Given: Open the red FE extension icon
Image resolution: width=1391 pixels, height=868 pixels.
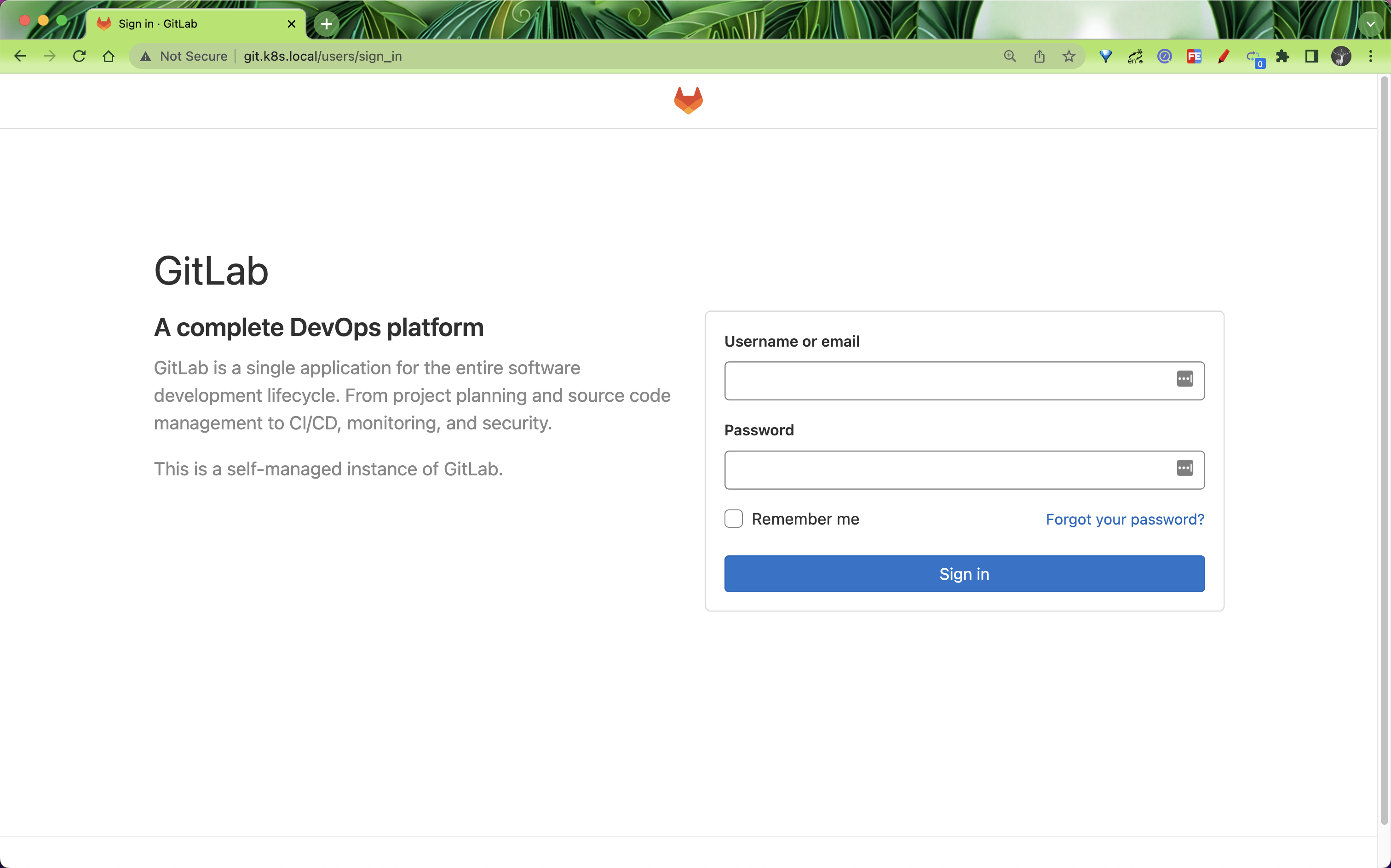Looking at the screenshot, I should (x=1194, y=56).
